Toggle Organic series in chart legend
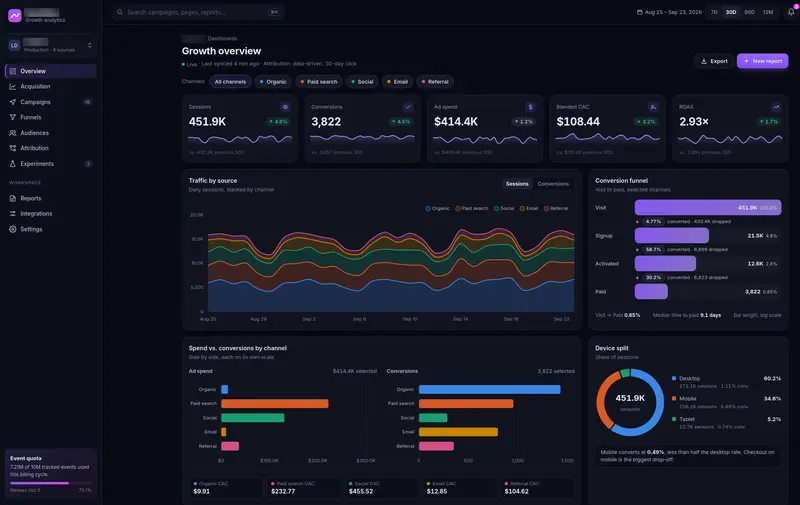This screenshot has height=505, width=800. coord(438,208)
